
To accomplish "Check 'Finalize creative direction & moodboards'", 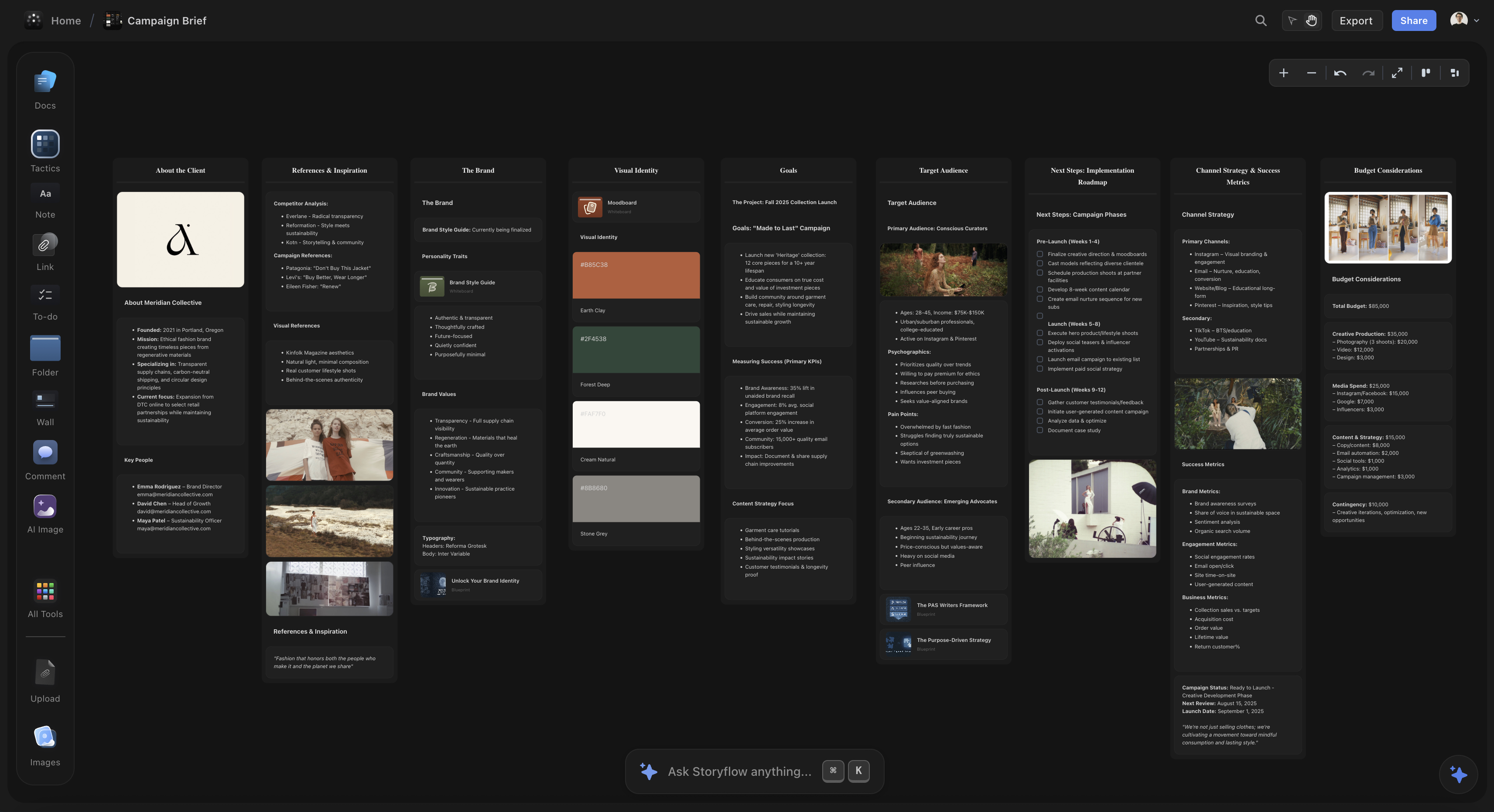I will point(1040,253).
